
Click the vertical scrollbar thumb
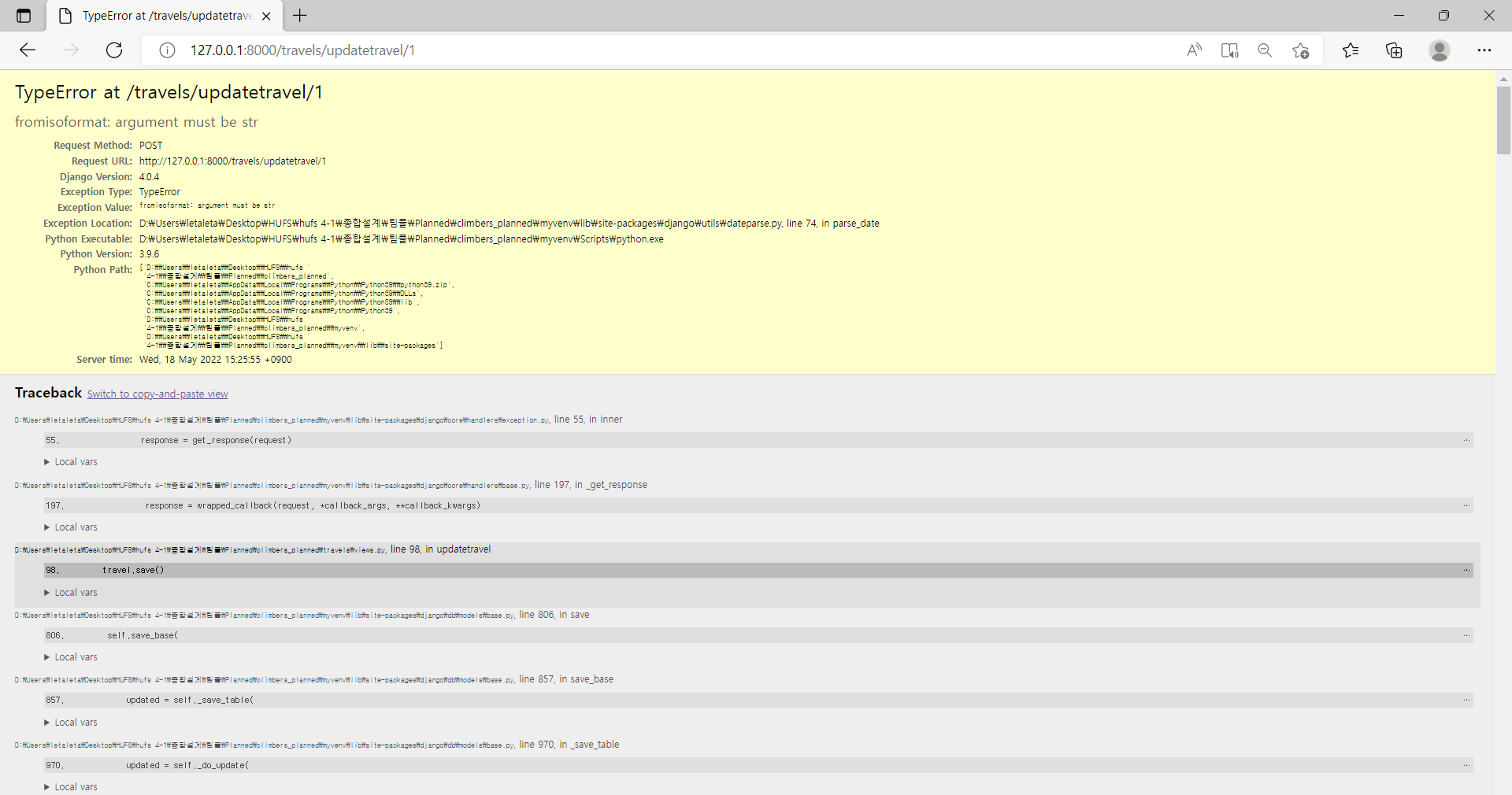[1503, 120]
